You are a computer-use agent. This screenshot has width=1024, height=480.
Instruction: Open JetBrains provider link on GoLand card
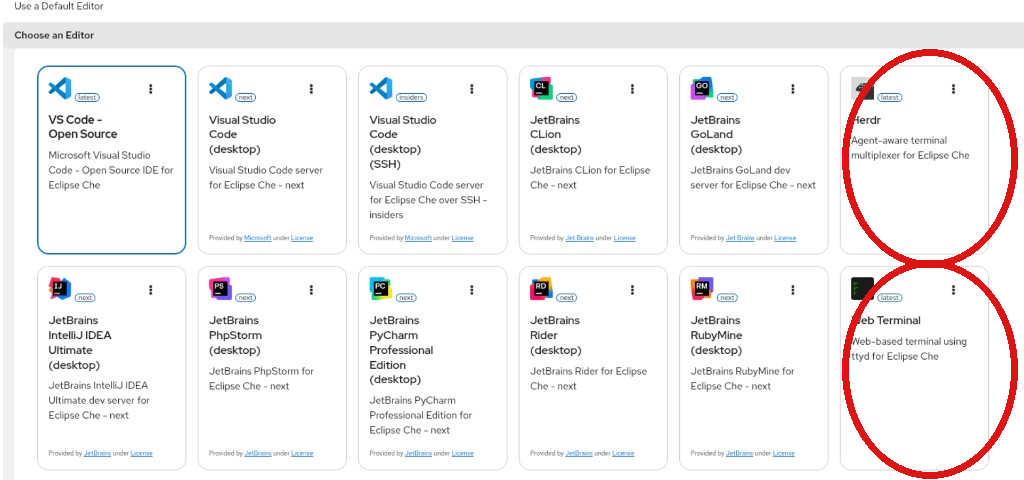pos(740,238)
